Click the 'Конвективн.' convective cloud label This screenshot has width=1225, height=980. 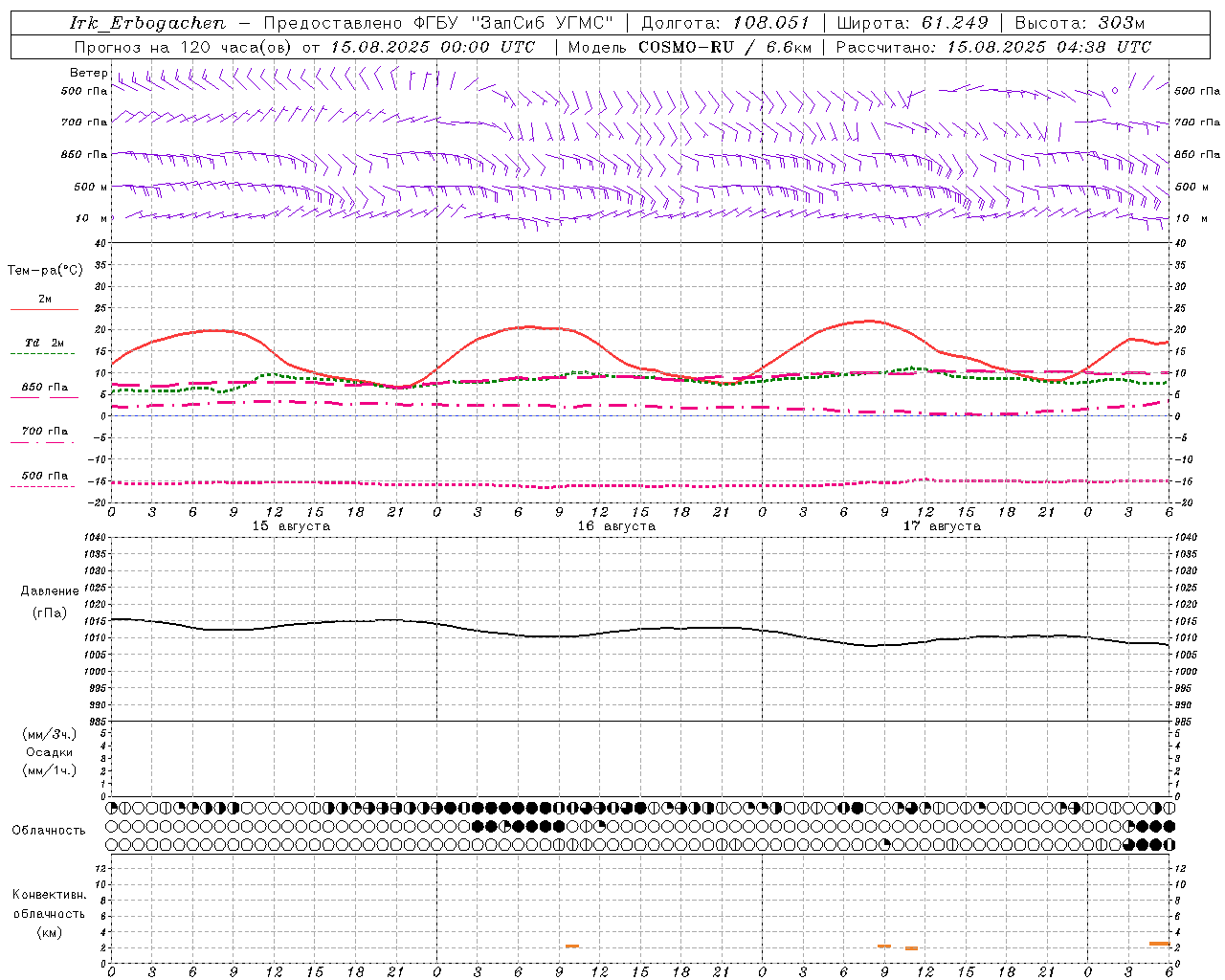coord(49,895)
